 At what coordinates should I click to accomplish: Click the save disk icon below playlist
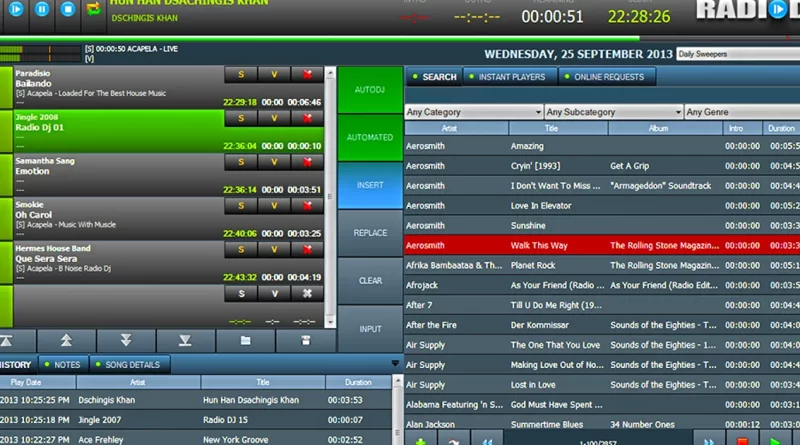pyautogui.click(x=306, y=340)
